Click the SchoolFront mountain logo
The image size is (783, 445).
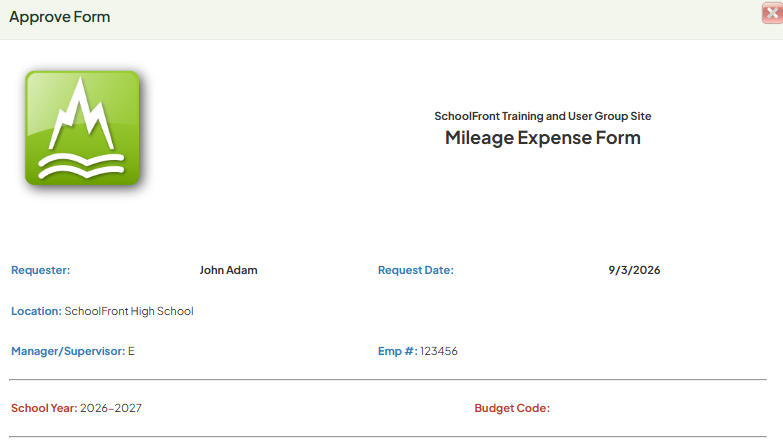[82, 128]
